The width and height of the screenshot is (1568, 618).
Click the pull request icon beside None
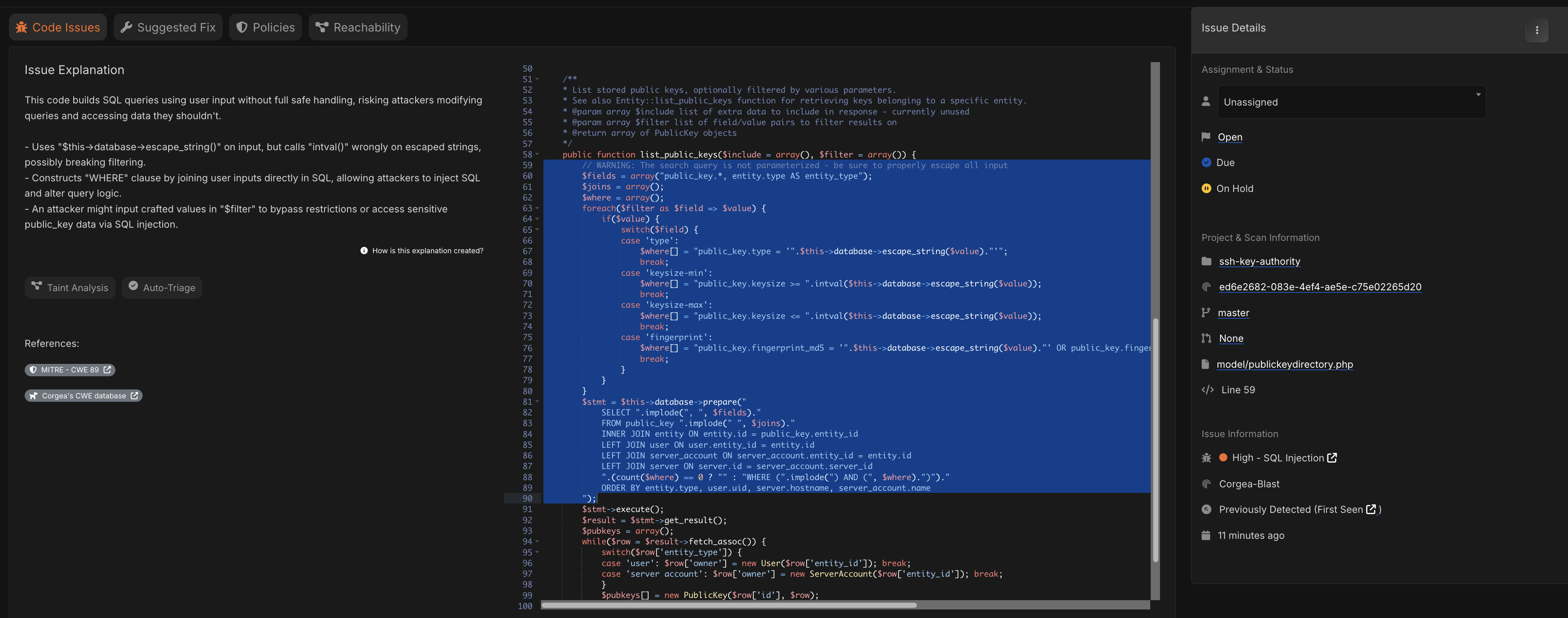click(x=1206, y=338)
